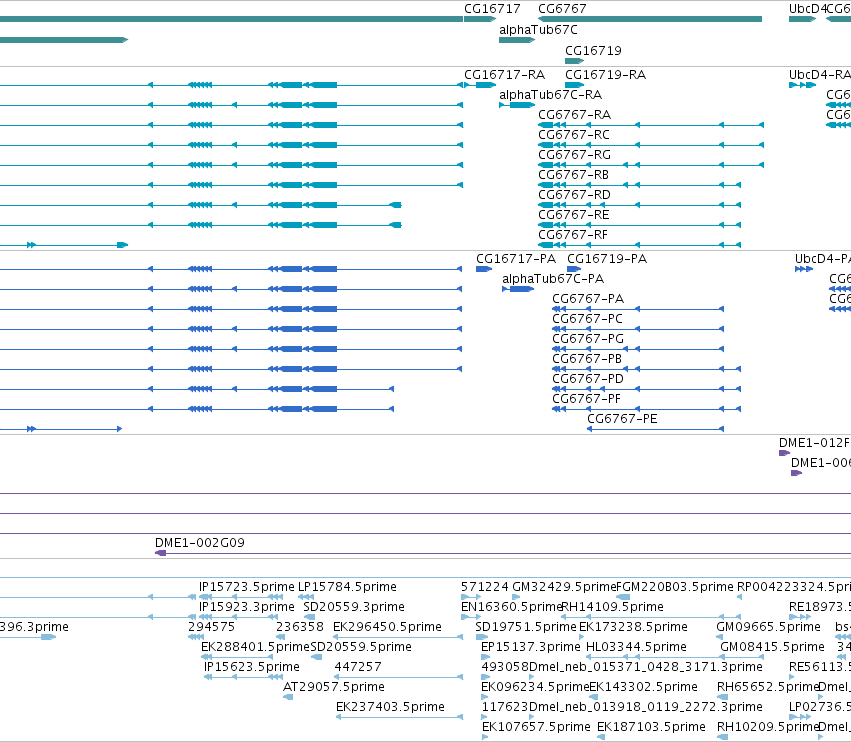Select the CG6767-RC transcript label
The width and height of the screenshot is (851, 742).
click(574, 135)
